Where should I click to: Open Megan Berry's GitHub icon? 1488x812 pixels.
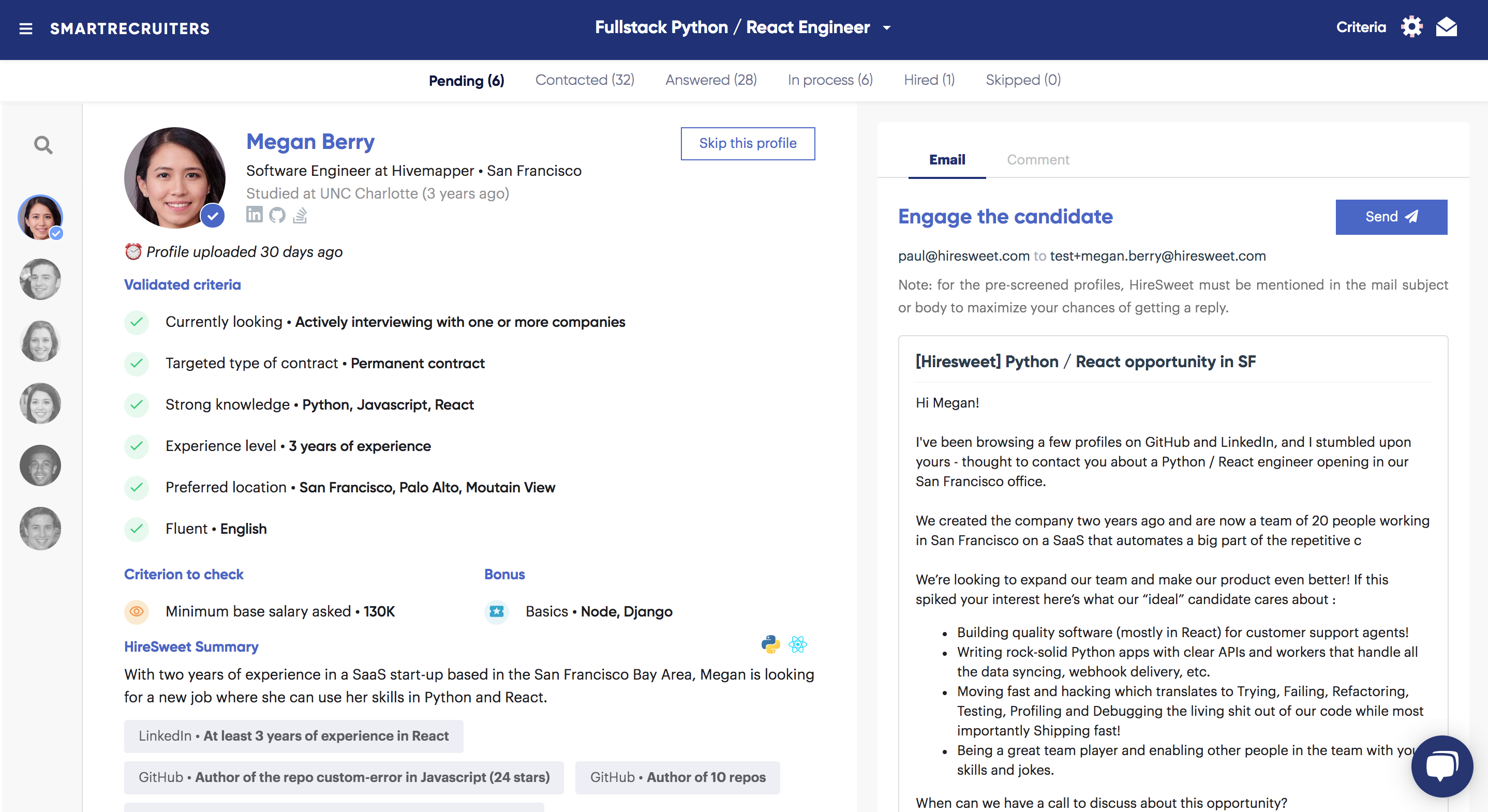pos(277,215)
